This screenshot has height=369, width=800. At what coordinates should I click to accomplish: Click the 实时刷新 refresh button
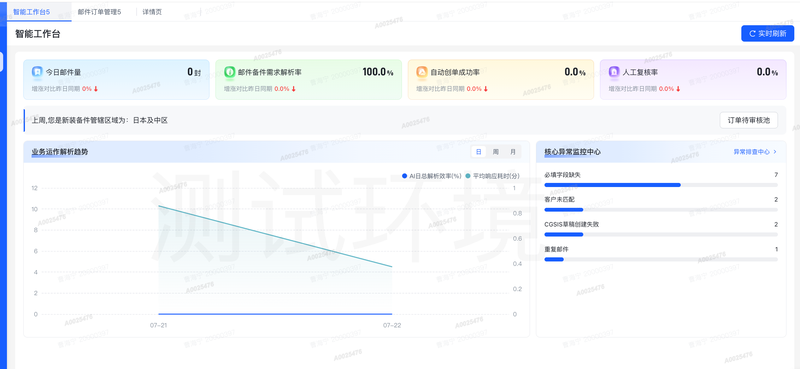pos(767,33)
